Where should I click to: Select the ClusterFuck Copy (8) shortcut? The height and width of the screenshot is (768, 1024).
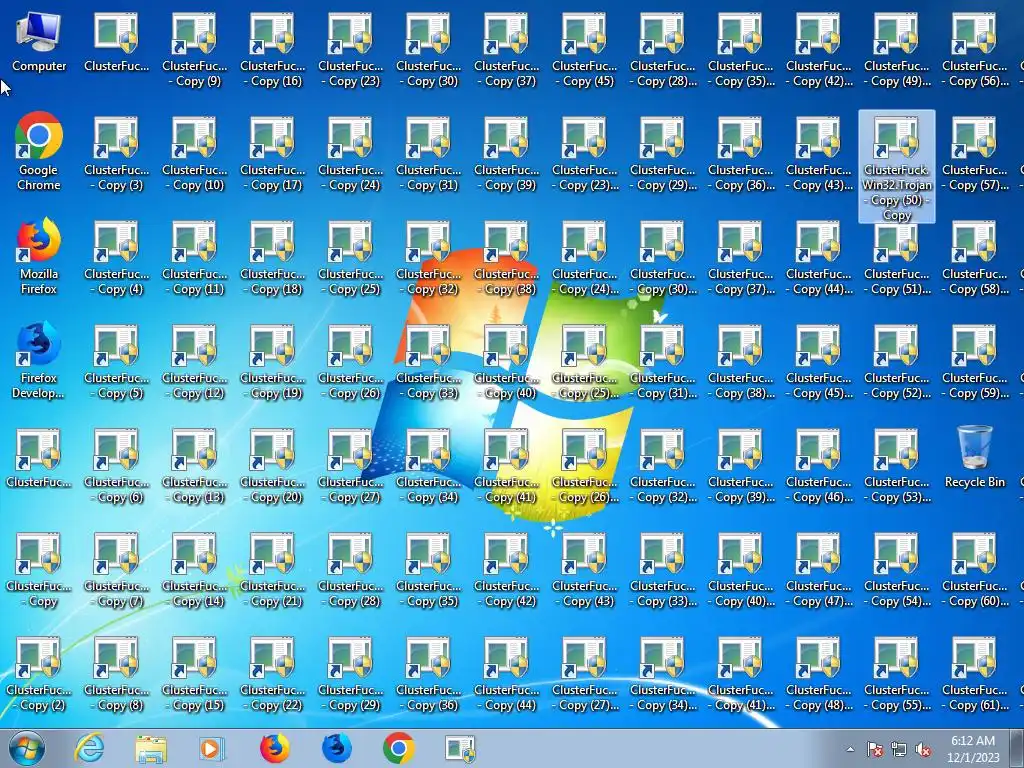click(116, 673)
